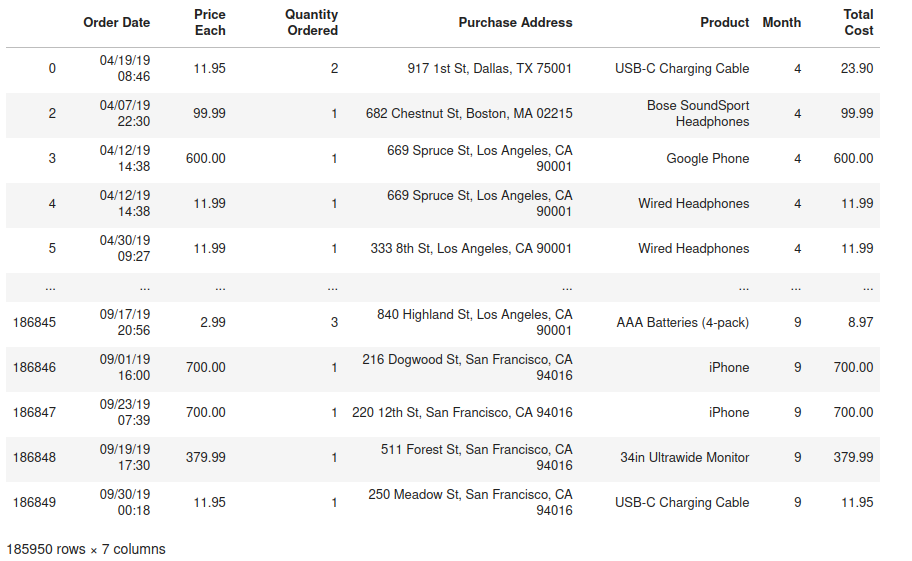The width and height of the screenshot is (912, 561).
Task: Select the 682 Chestnut St, Boston address
Action: (469, 114)
